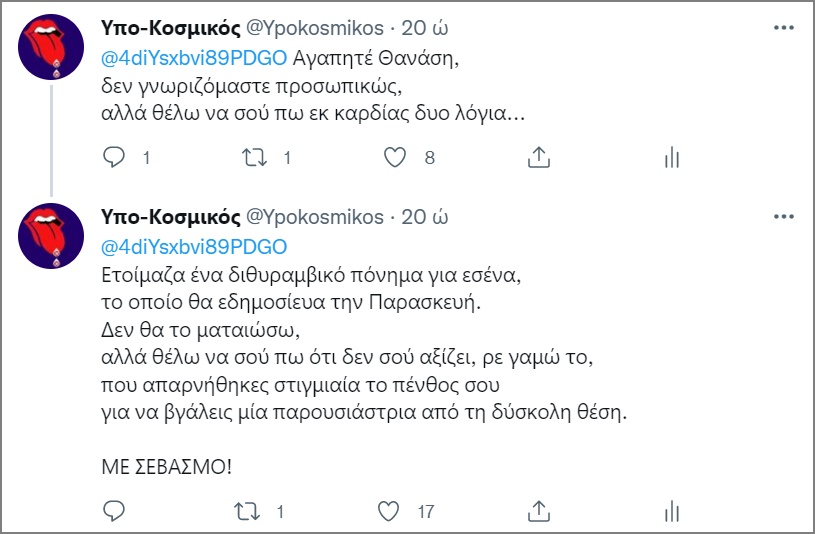Reply to the first tweet
The width and height of the screenshot is (815, 534).
[116, 157]
